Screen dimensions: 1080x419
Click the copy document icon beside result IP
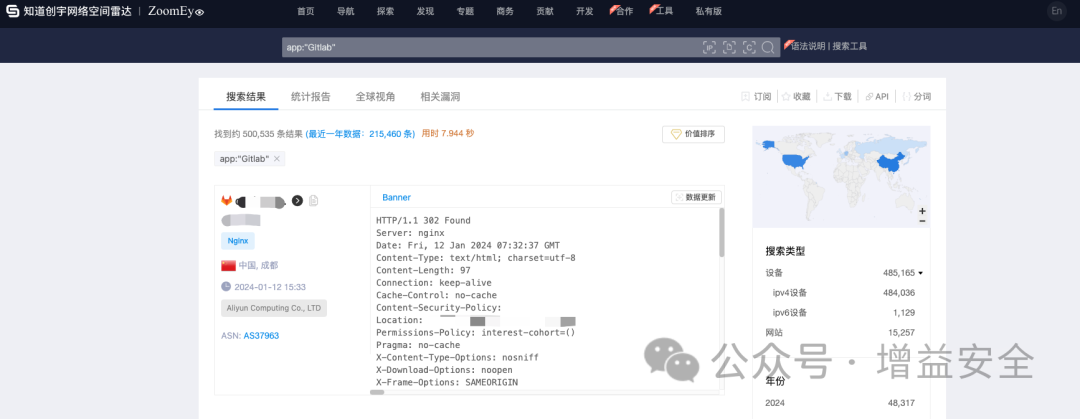tap(313, 201)
